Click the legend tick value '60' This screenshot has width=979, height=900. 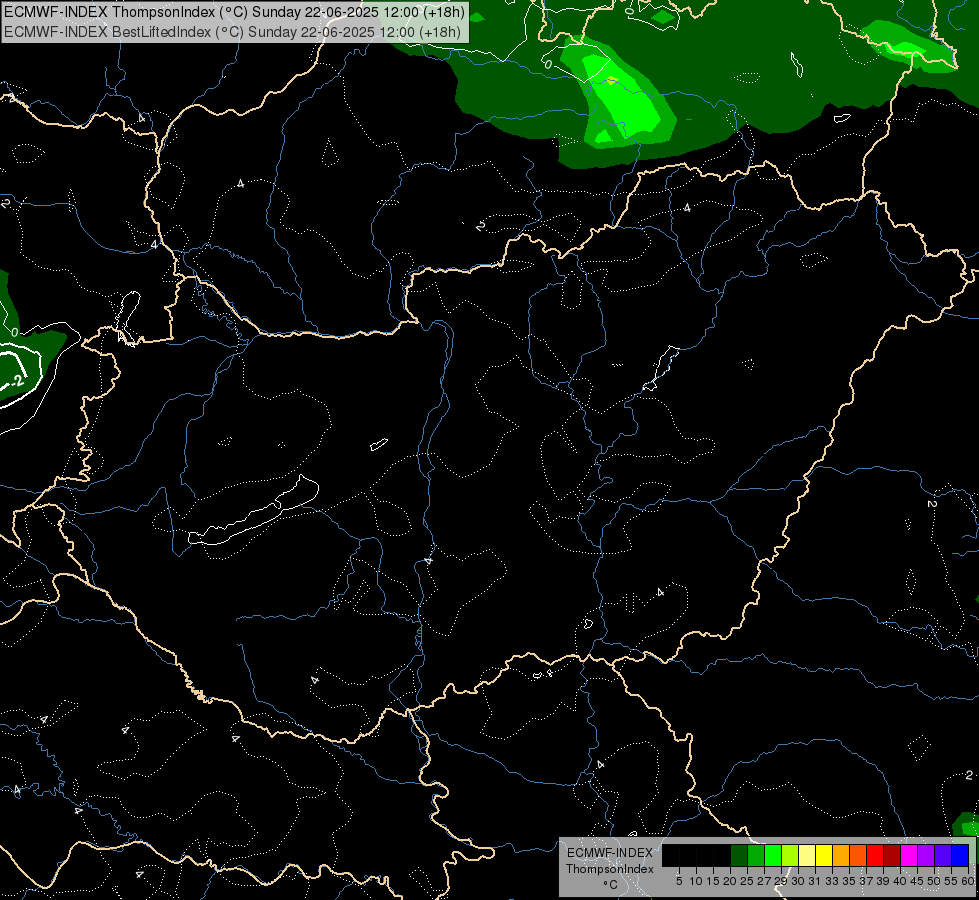tap(968, 881)
